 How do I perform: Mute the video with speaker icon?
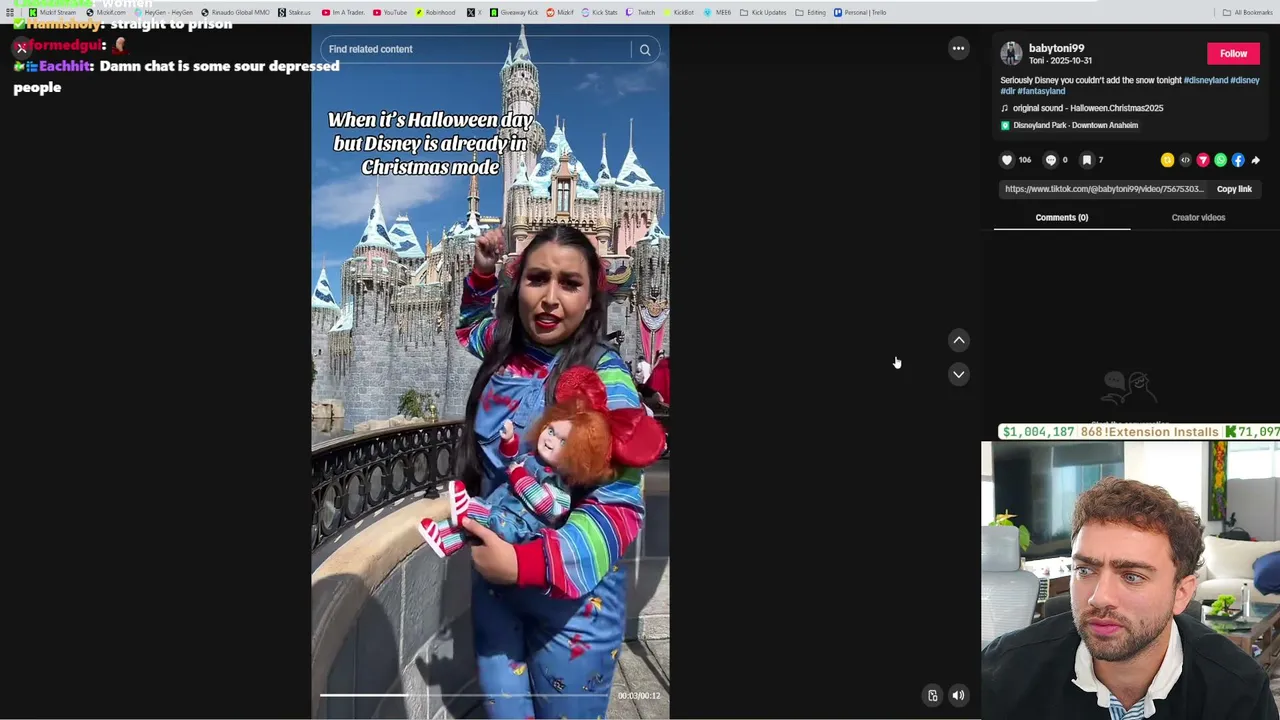[958, 695]
